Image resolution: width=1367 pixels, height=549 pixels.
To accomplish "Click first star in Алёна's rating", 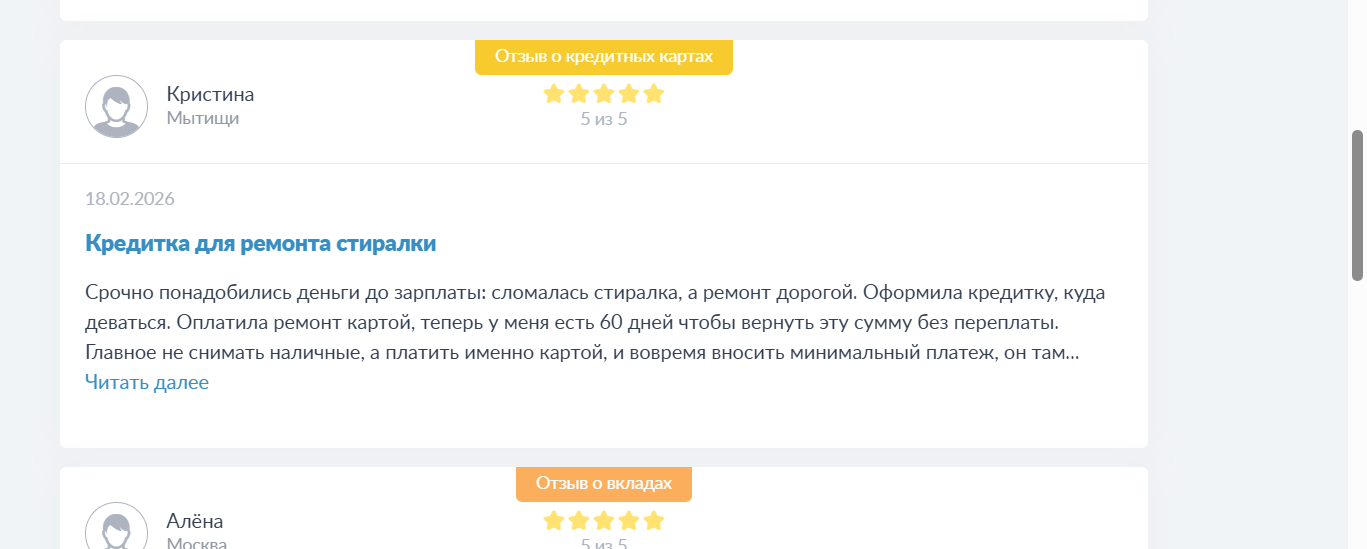I will tap(554, 521).
